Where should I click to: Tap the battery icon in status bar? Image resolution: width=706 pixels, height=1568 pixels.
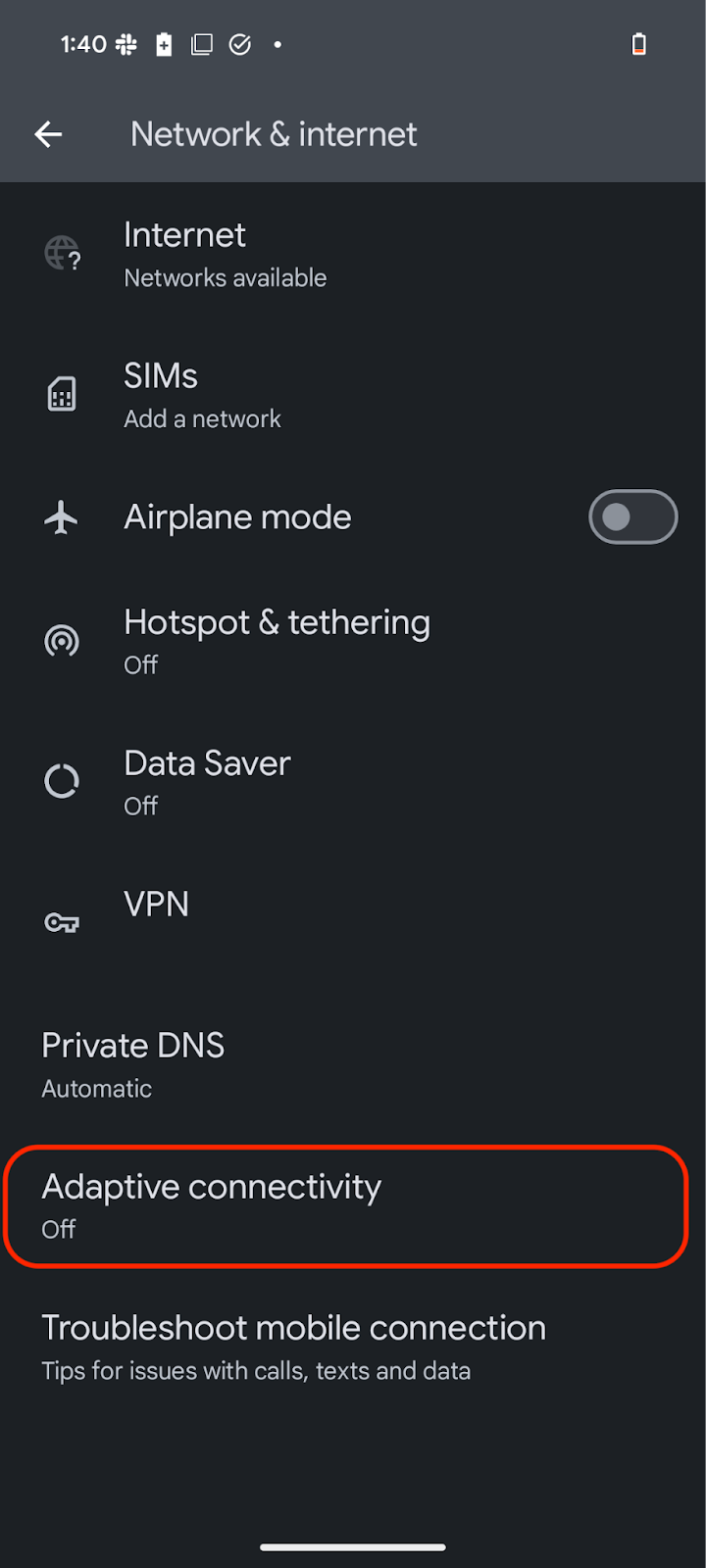pyautogui.click(x=639, y=44)
